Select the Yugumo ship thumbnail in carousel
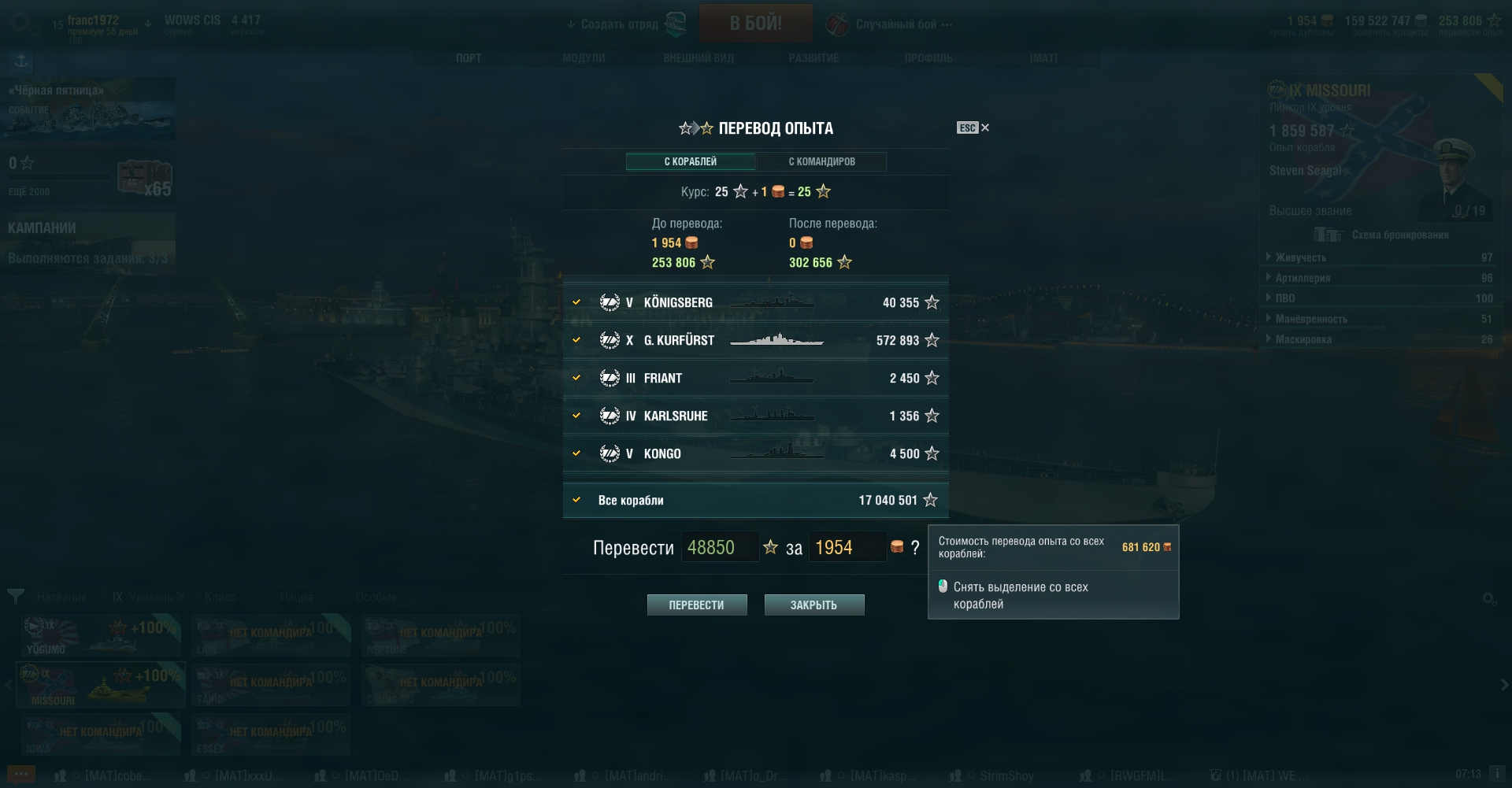This screenshot has width=1512, height=788. tap(102, 636)
